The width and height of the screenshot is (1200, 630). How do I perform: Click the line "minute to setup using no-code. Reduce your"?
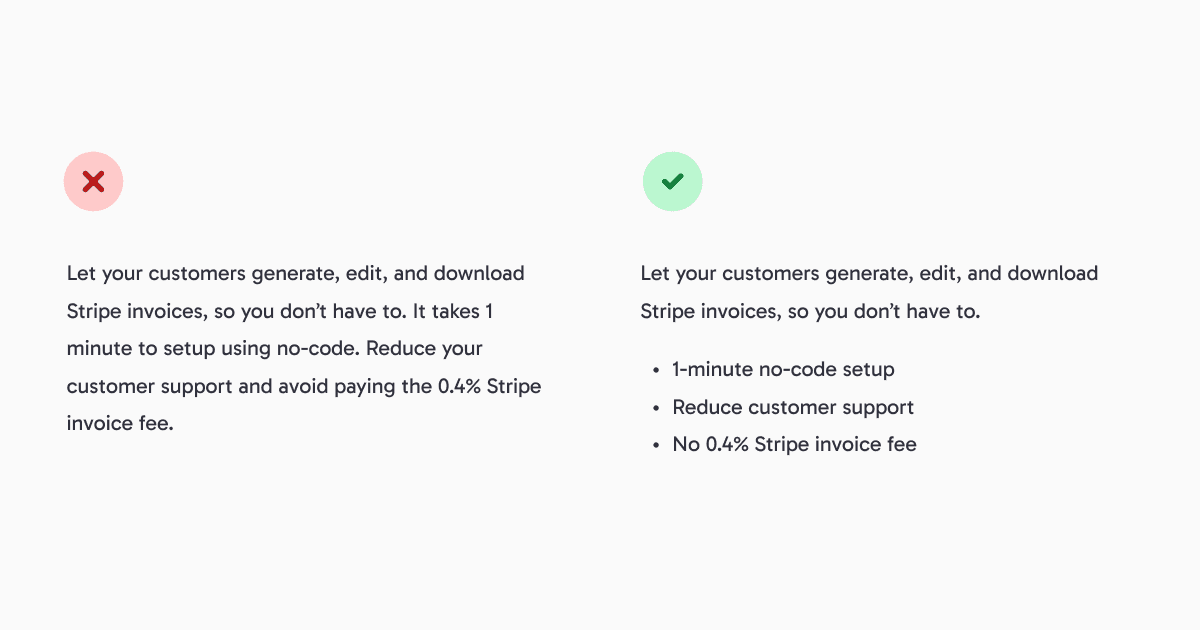click(274, 349)
